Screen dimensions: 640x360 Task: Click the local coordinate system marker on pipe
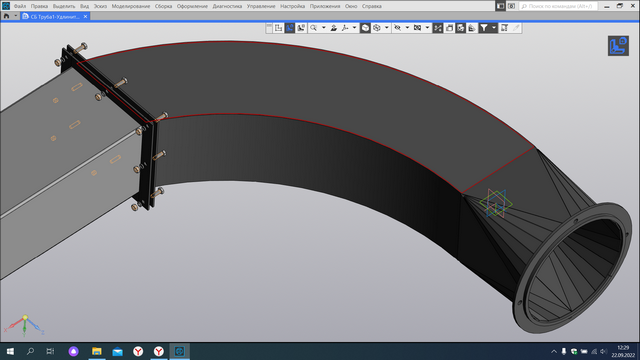tap(496, 203)
